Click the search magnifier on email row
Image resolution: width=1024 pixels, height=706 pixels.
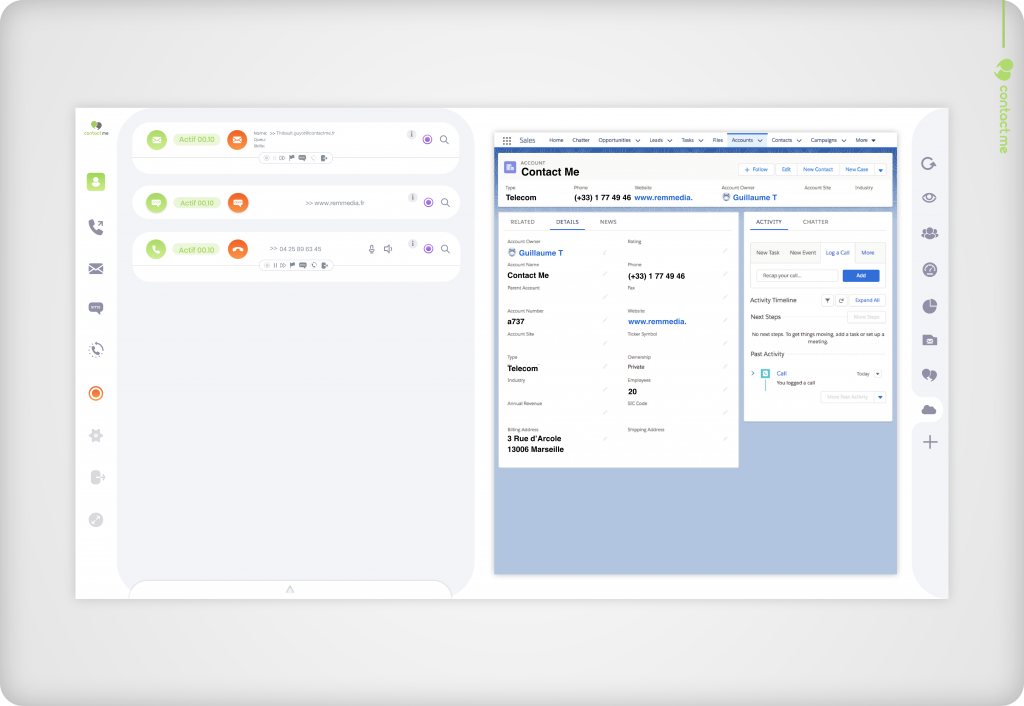click(444, 140)
